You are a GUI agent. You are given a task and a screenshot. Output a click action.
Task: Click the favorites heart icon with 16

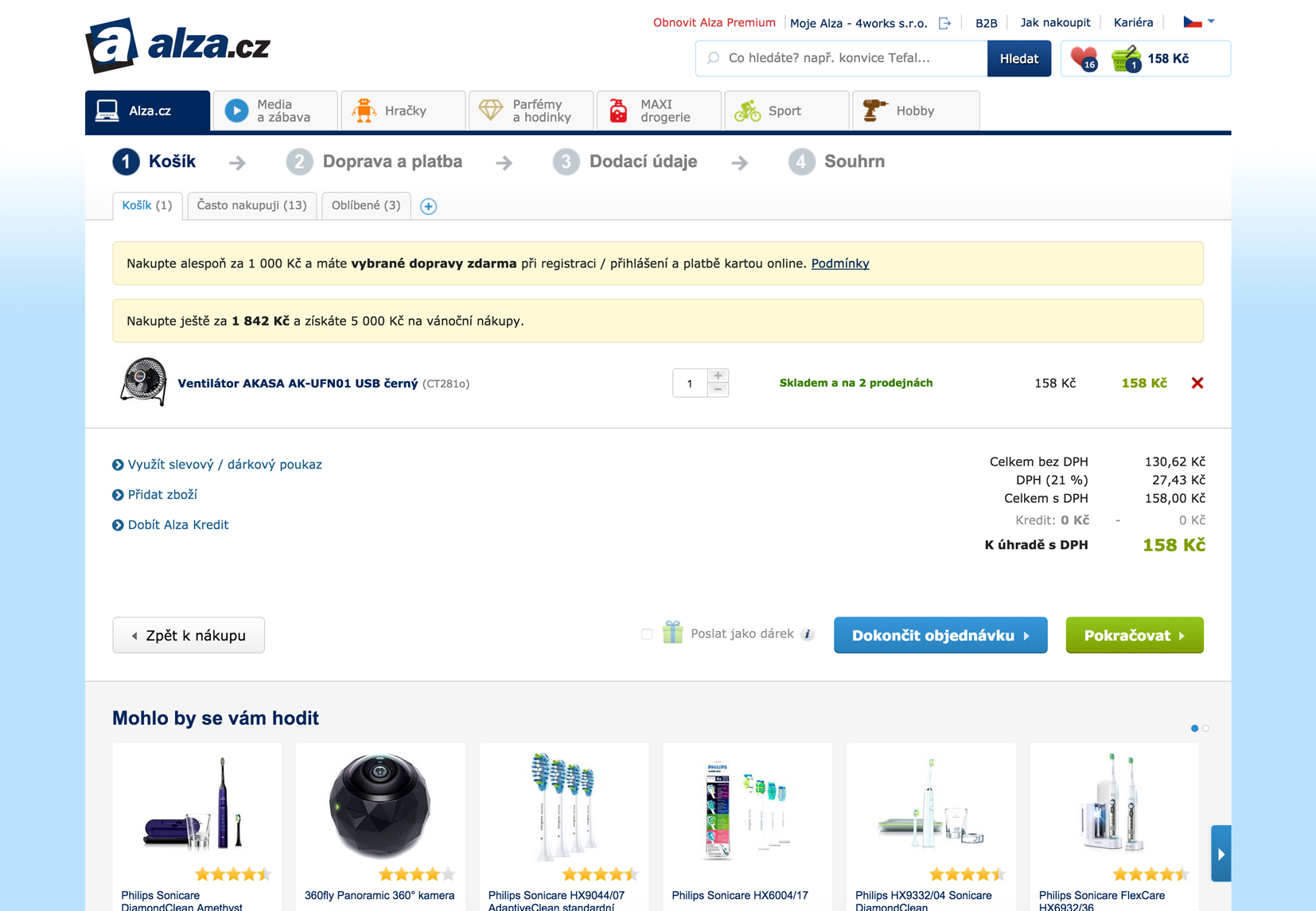click(1084, 59)
